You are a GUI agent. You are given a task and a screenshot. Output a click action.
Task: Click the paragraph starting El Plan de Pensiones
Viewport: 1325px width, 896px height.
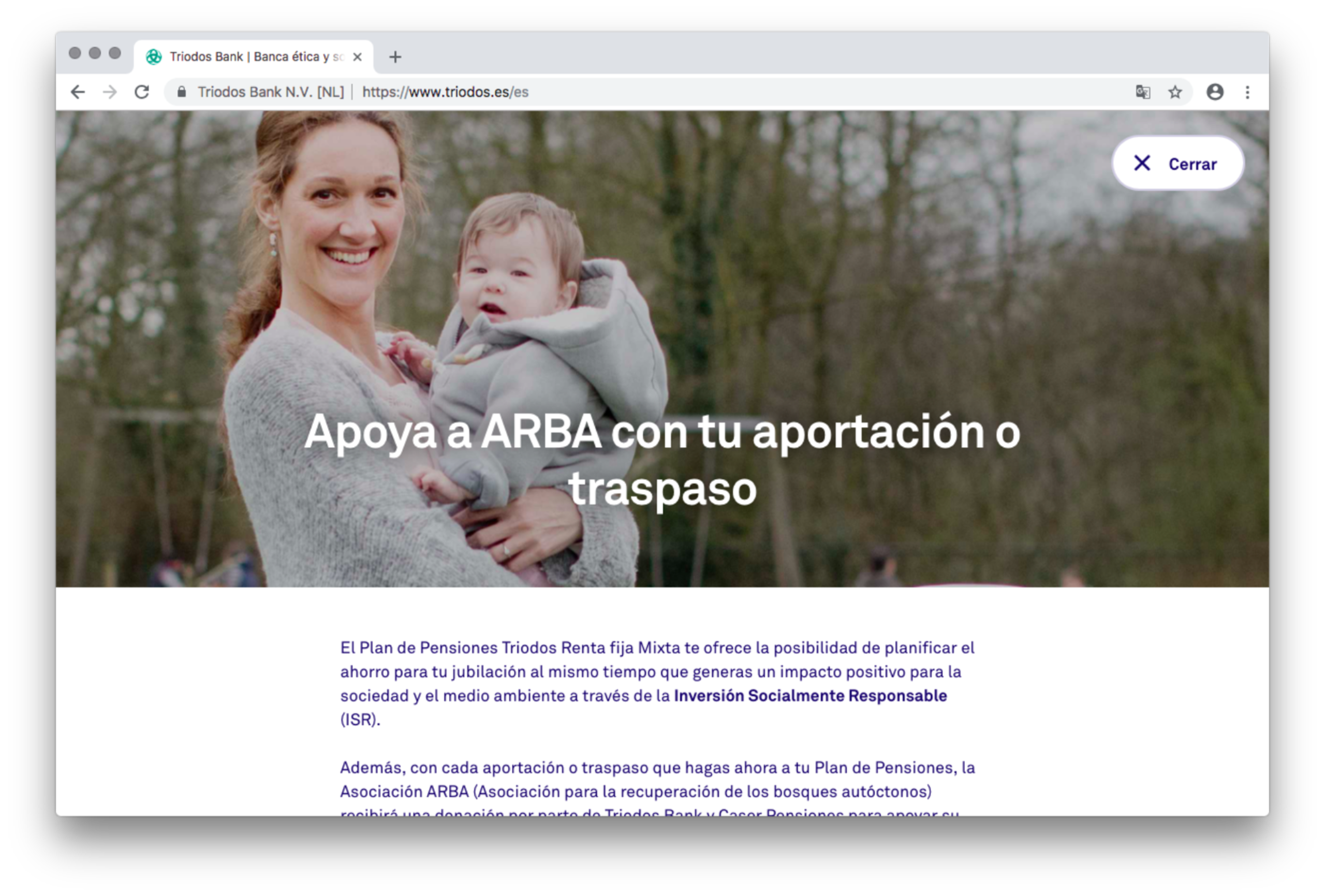pos(657,683)
